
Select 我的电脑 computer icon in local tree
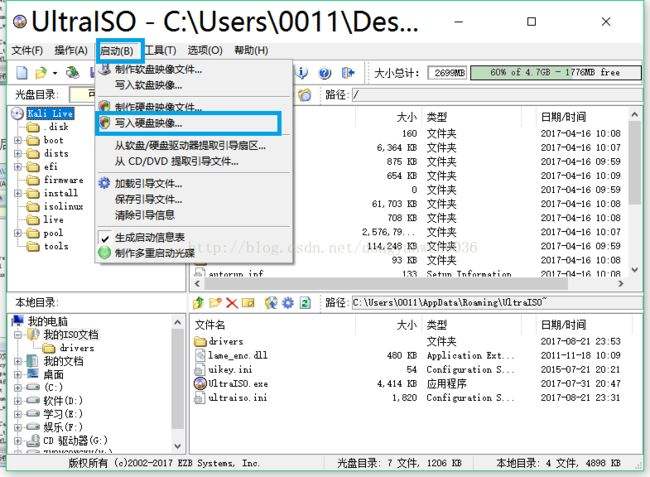18,321
